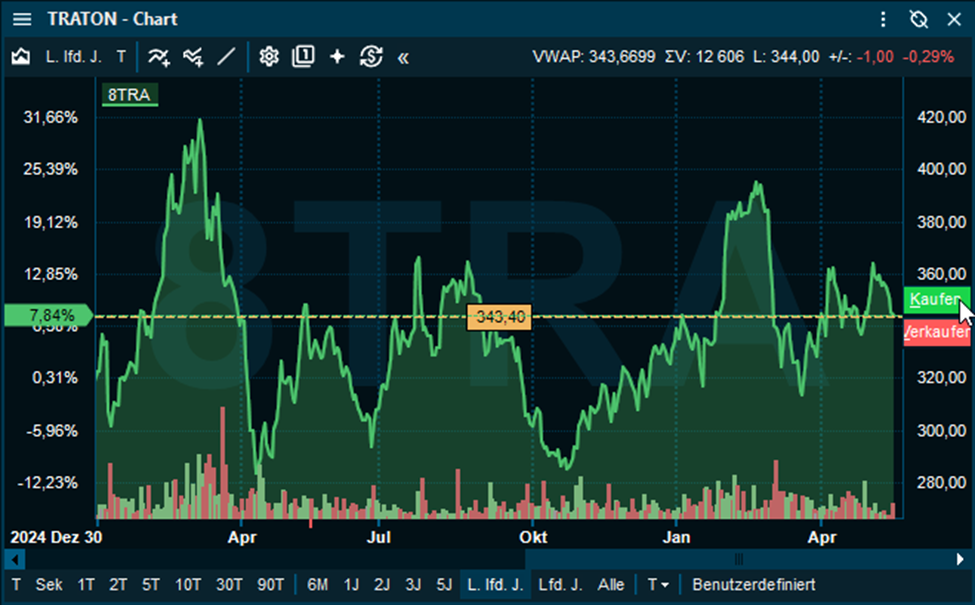This screenshot has width=975, height=605.
Task: Select the 6M time range
Action: pyautogui.click(x=317, y=585)
